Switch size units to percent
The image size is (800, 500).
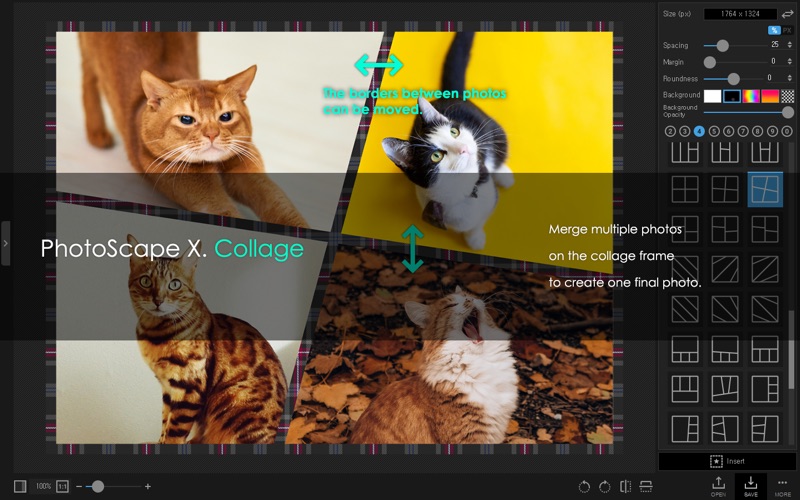point(774,30)
